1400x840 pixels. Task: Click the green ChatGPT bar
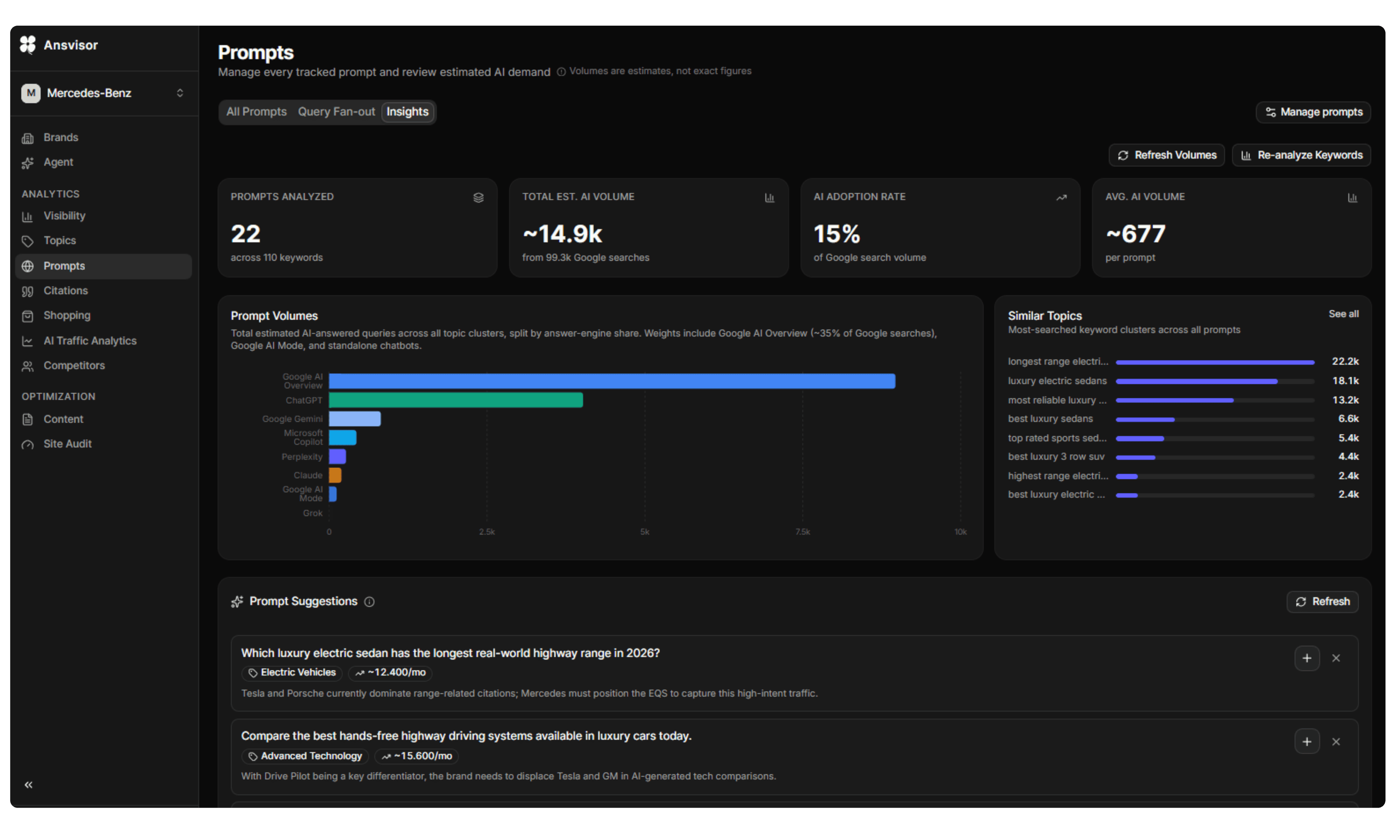click(455, 400)
